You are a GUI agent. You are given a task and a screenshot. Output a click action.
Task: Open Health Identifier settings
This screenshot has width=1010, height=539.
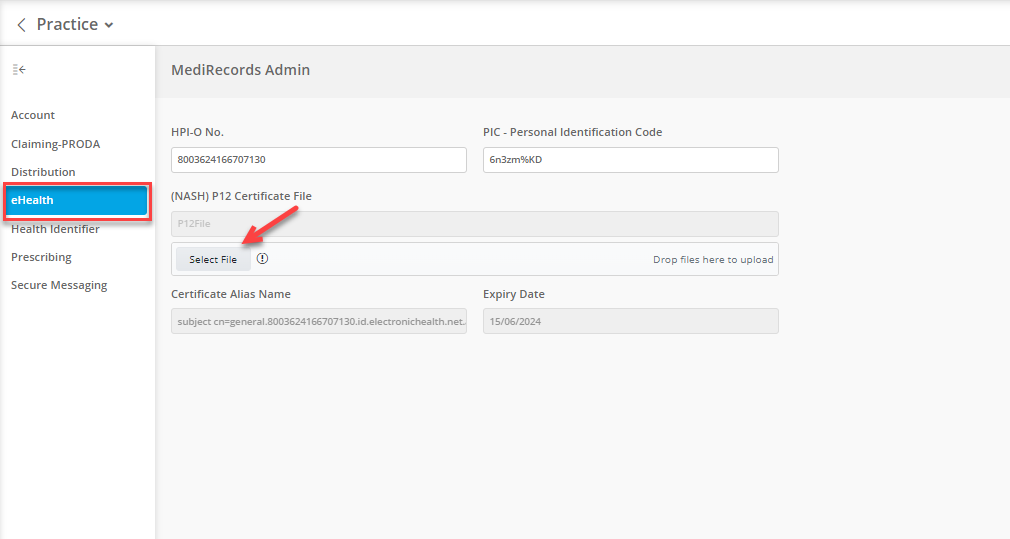pos(55,229)
